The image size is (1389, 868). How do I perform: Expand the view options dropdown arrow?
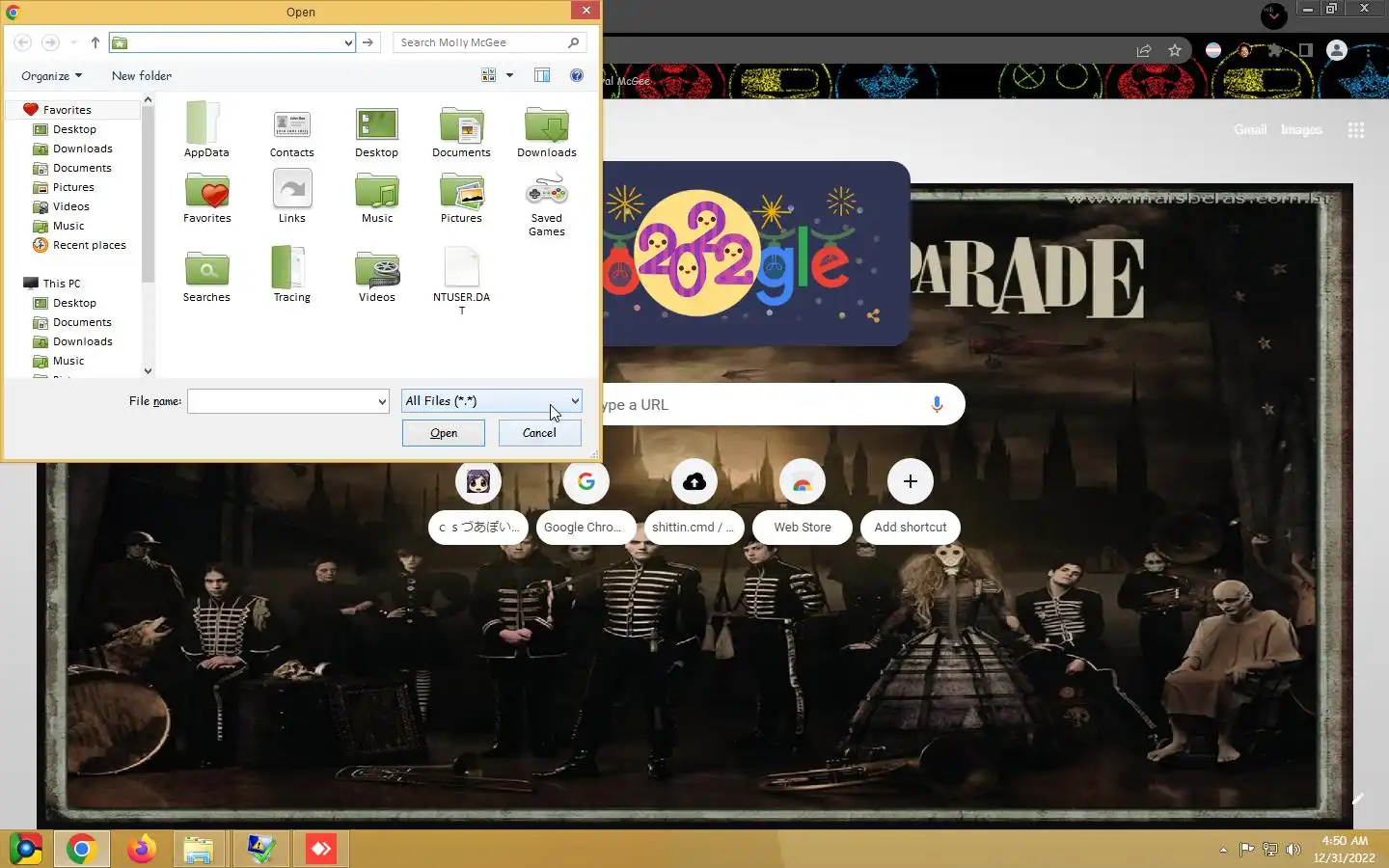click(x=509, y=75)
